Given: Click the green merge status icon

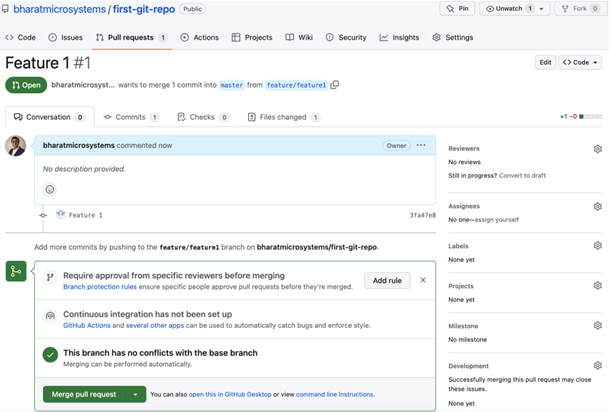Looking at the screenshot, I should pyautogui.click(x=16, y=271).
